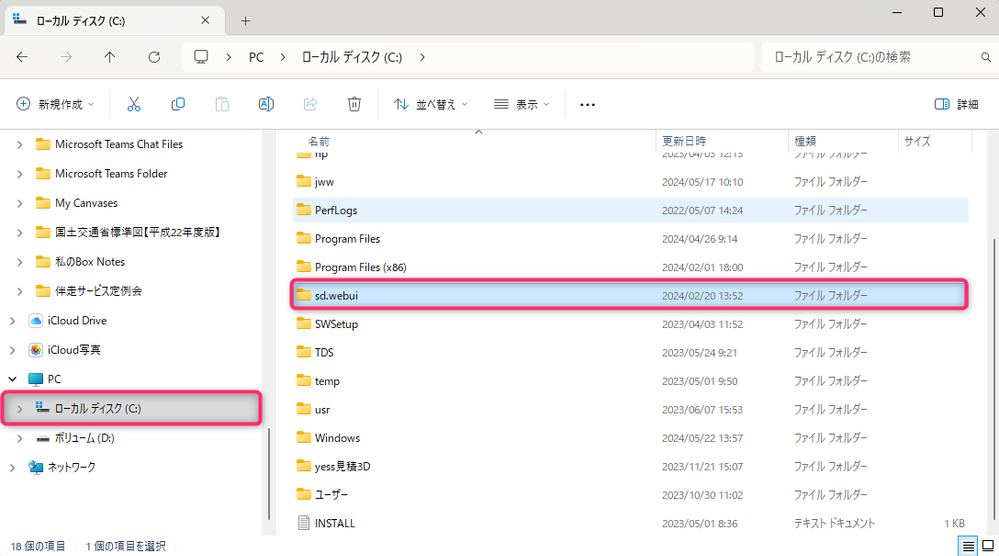Expand ローカル ディスク (C:) tree node
Image resolution: width=999 pixels, height=556 pixels.
20,408
